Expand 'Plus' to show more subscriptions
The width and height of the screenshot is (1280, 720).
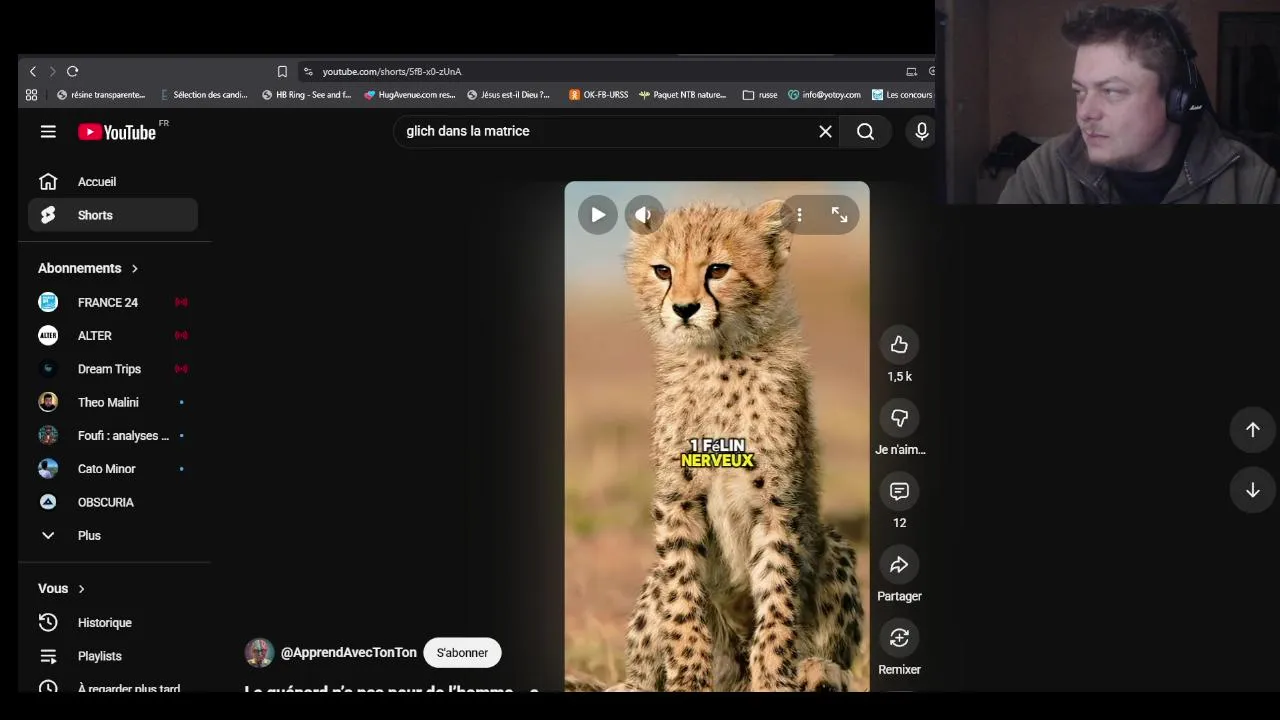coord(113,535)
